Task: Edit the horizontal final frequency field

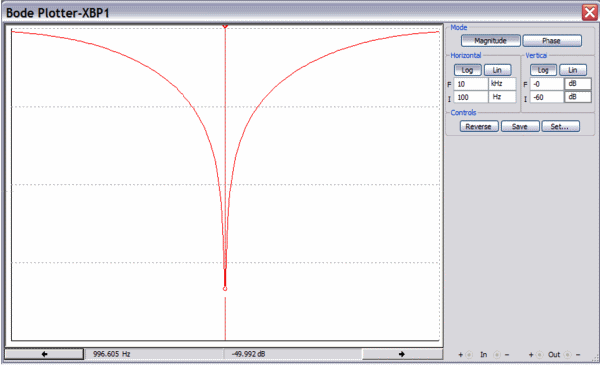Action: [471, 84]
